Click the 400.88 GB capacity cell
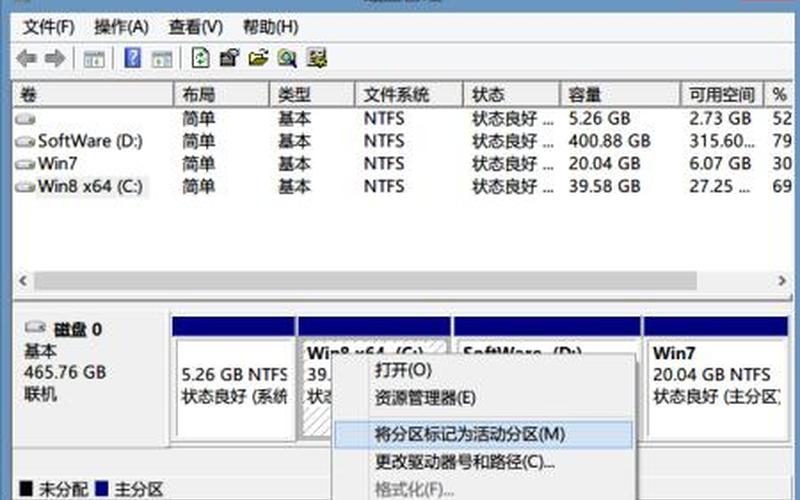The image size is (800, 500). pos(610,141)
